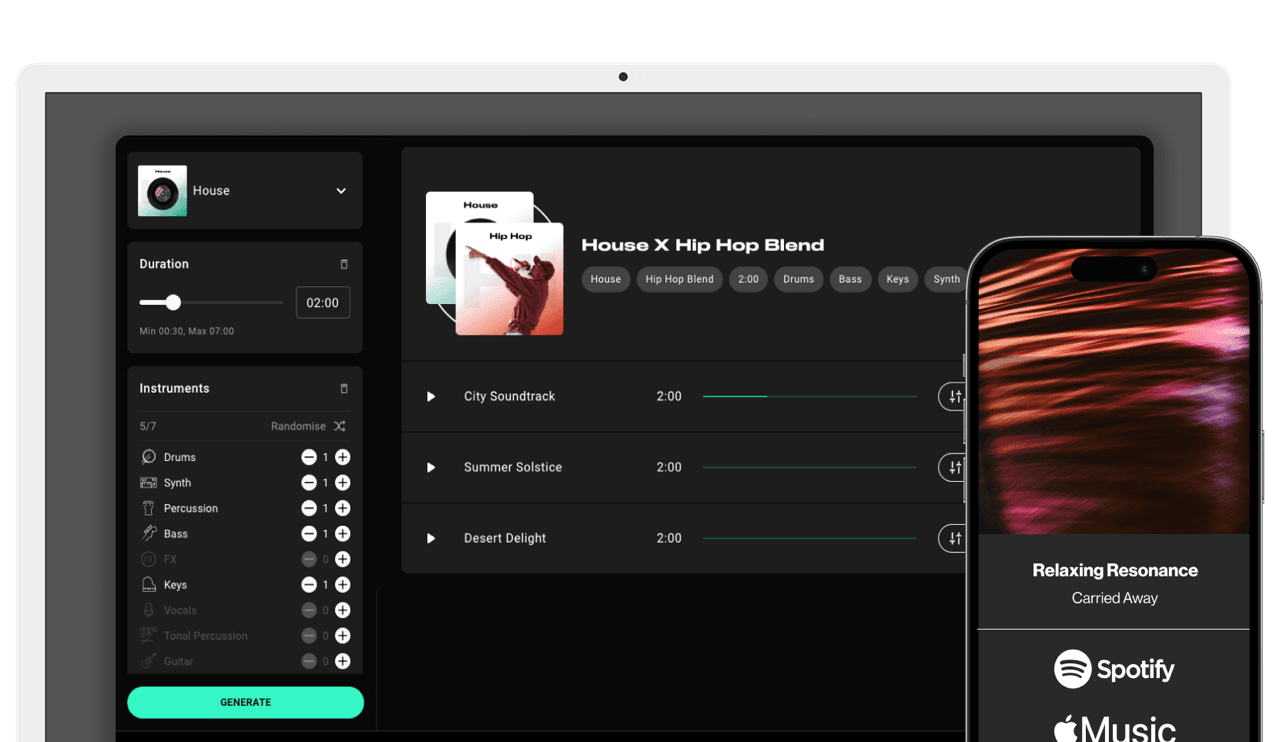Viewport: 1280px width, 742px height.
Task: Play the Summer Solstice track
Action: (431, 468)
